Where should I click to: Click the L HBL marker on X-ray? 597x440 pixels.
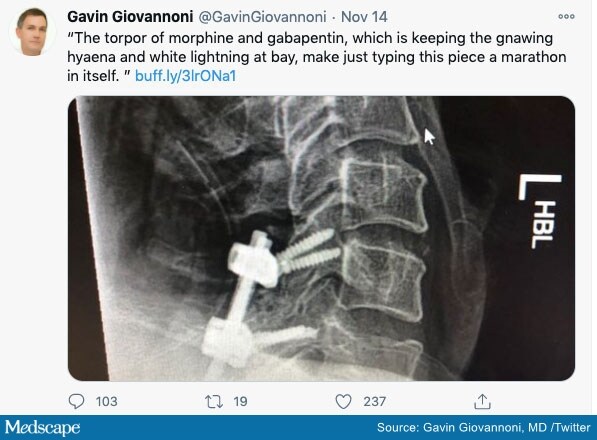point(540,211)
